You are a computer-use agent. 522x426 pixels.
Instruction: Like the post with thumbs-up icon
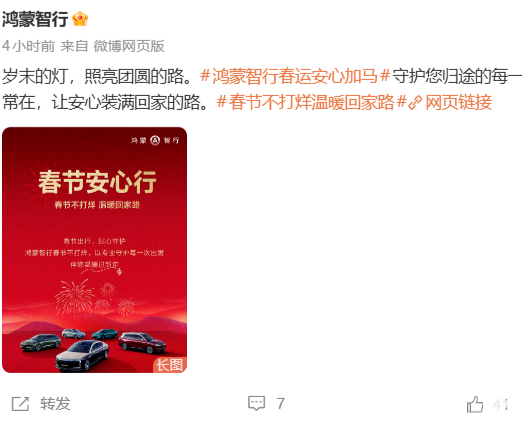(x=475, y=404)
